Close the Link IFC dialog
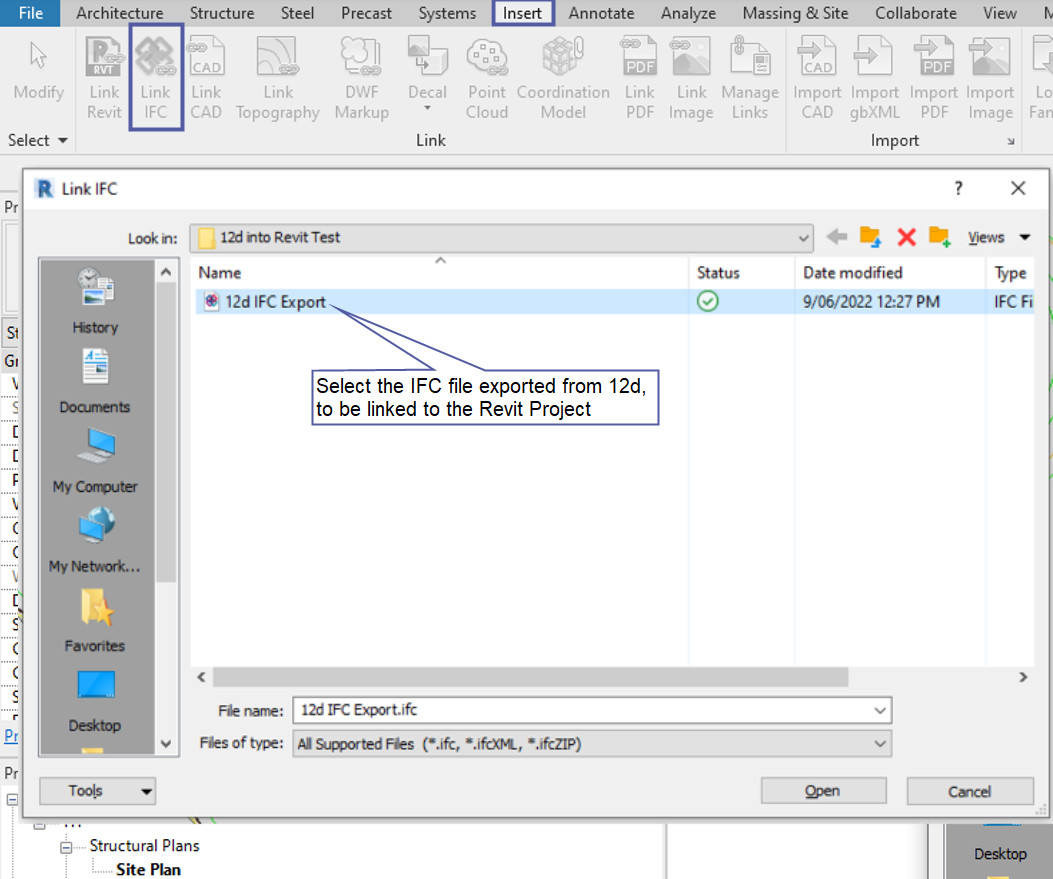 (1018, 188)
